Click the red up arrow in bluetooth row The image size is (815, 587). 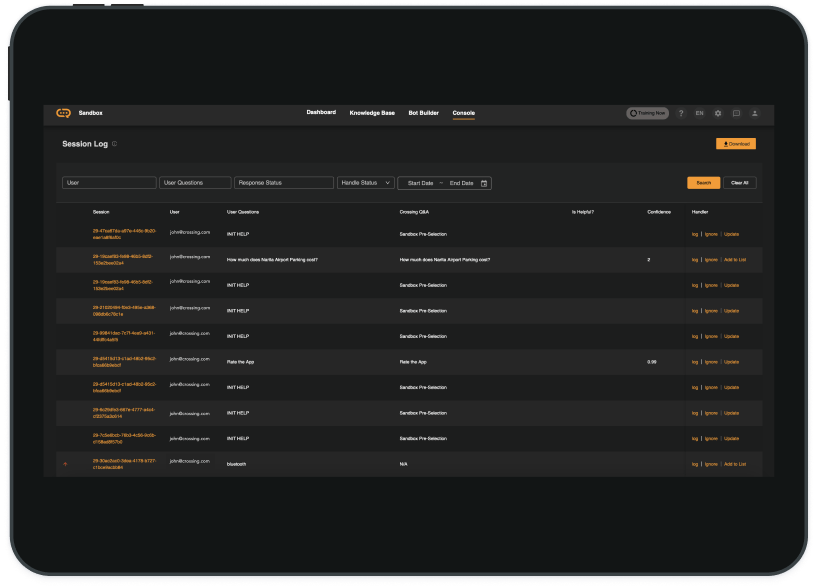point(65,464)
